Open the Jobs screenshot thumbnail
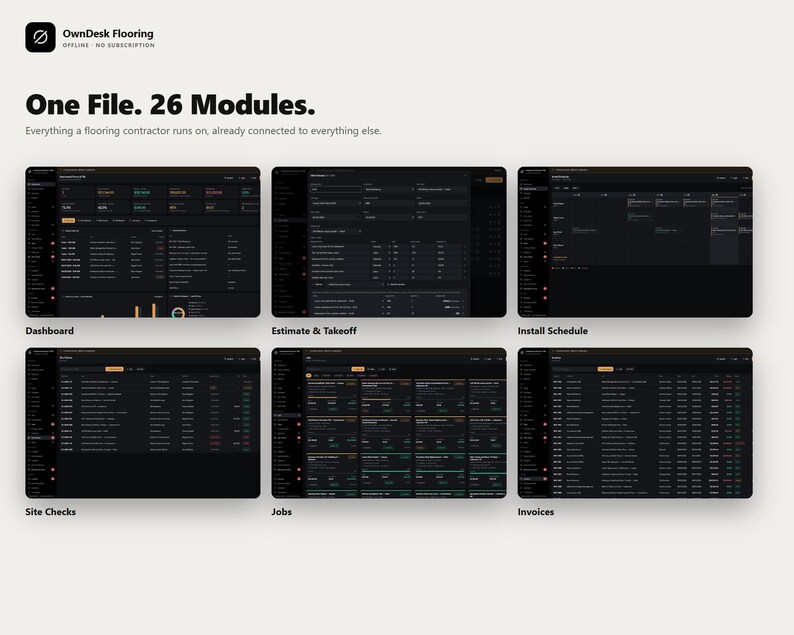The width and height of the screenshot is (794, 635). (389, 423)
